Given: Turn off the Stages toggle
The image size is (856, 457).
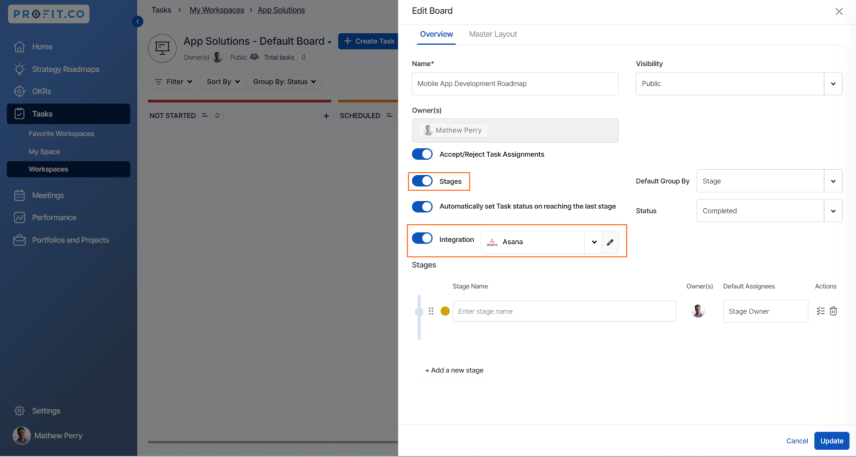Looking at the screenshot, I should tap(422, 181).
